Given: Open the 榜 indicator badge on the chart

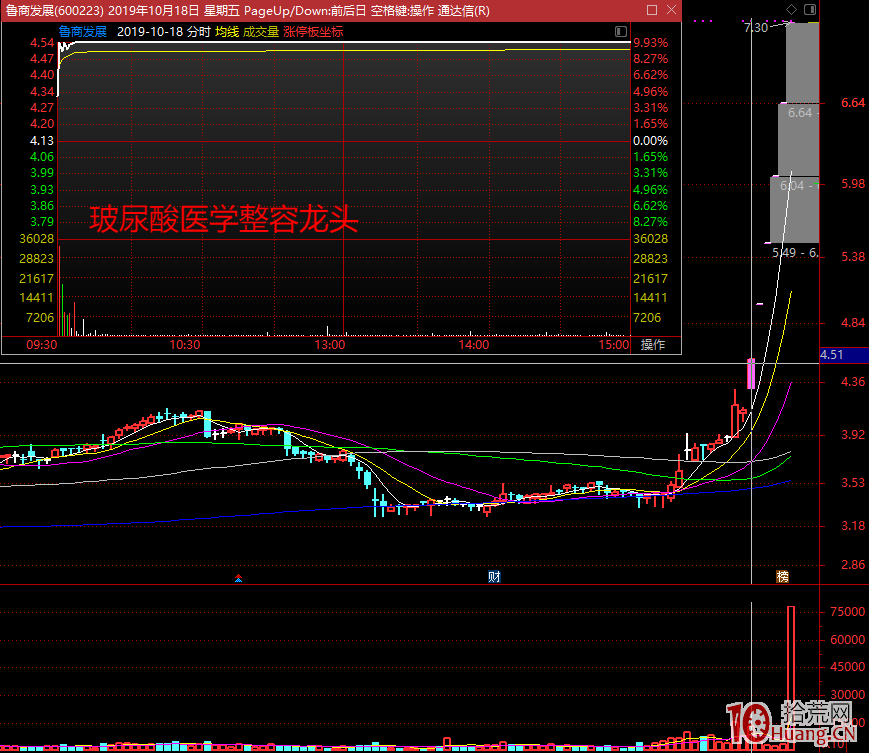Looking at the screenshot, I should (x=781, y=577).
